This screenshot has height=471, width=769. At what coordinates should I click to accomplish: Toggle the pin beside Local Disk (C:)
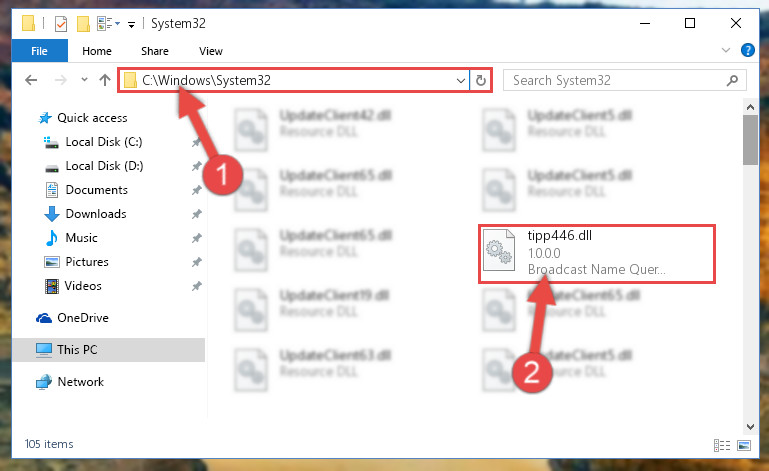click(x=196, y=142)
